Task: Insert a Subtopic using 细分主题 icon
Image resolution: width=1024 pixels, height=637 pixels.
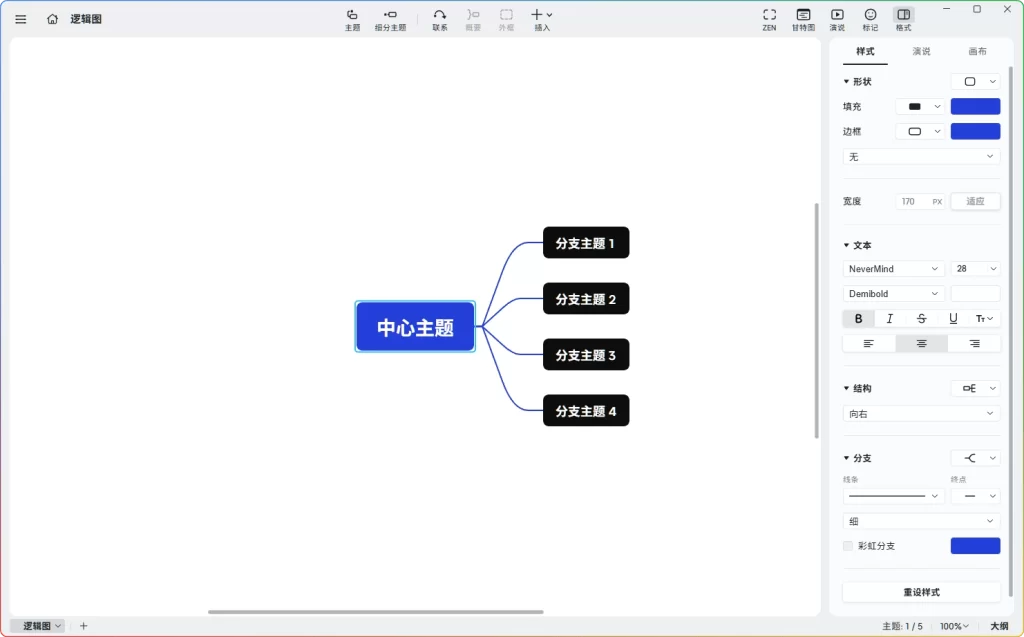Action: coord(389,18)
